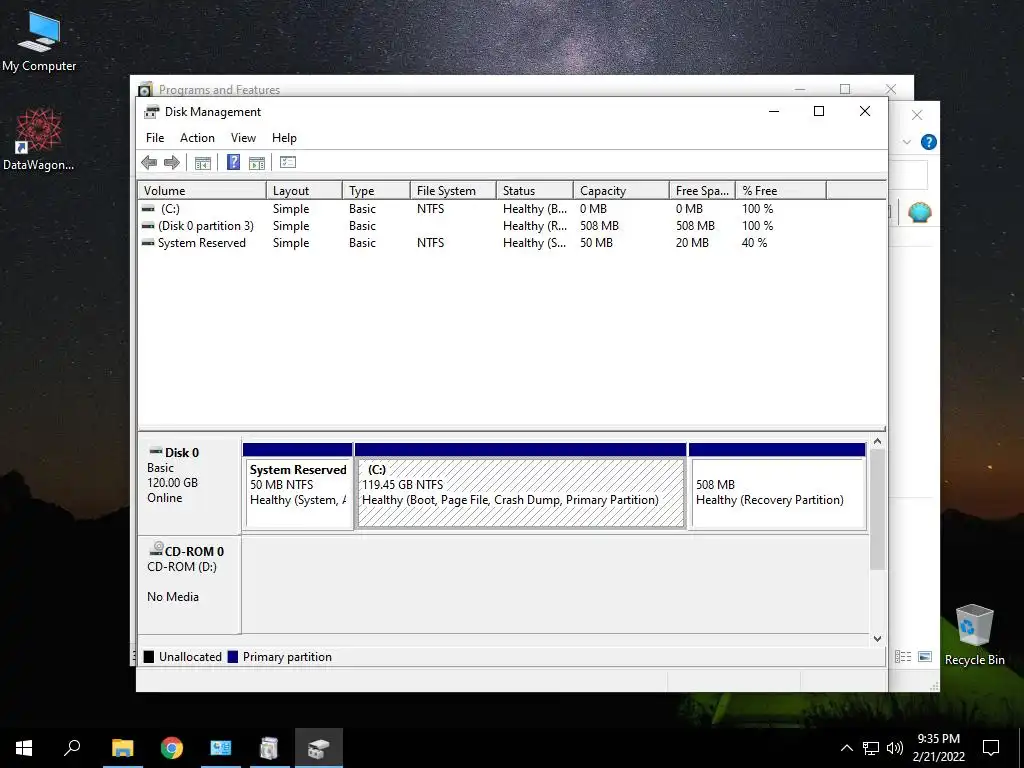This screenshot has width=1024, height=768.
Task: Click the seashell icon in Programs and Features
Action: click(920, 212)
